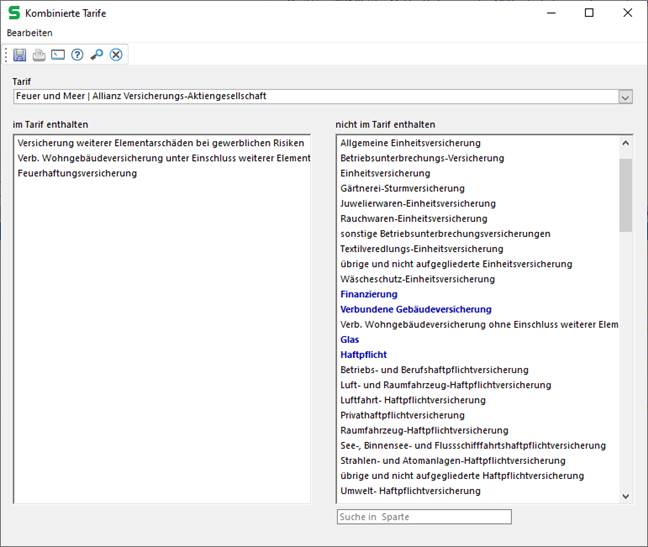648x547 pixels.
Task: Open the Bearbeiten menu
Action: pos(30,33)
